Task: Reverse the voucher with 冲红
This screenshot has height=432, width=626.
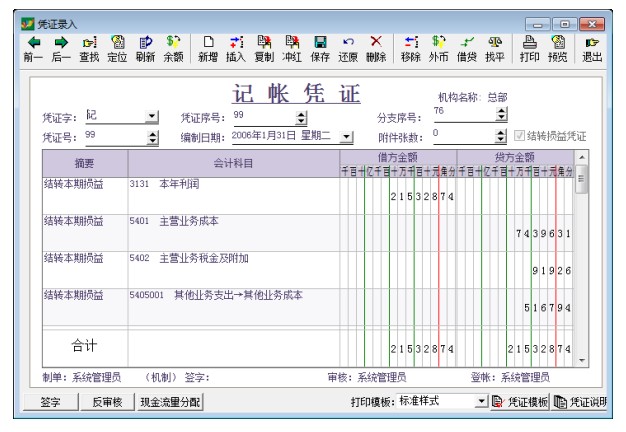Action: [x=292, y=50]
